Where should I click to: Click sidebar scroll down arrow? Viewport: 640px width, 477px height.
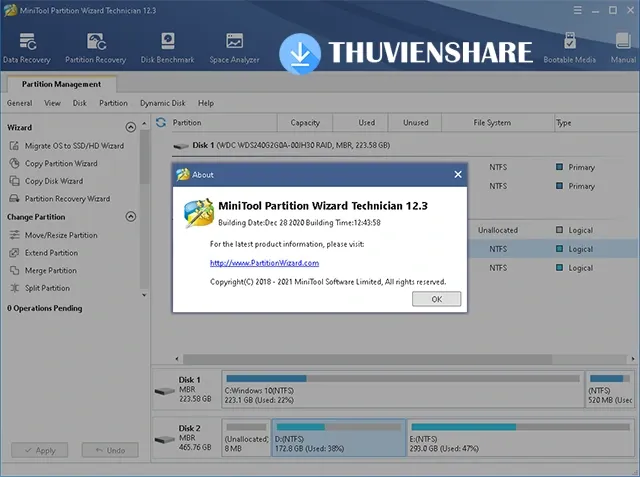point(144,295)
